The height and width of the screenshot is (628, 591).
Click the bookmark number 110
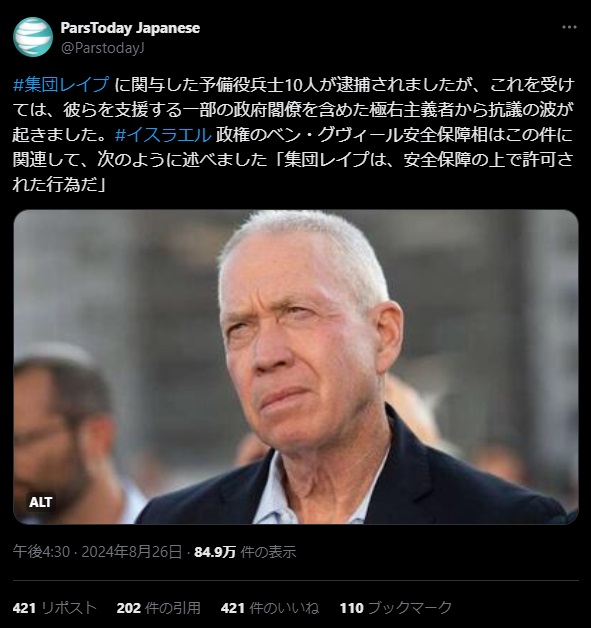[x=352, y=608]
